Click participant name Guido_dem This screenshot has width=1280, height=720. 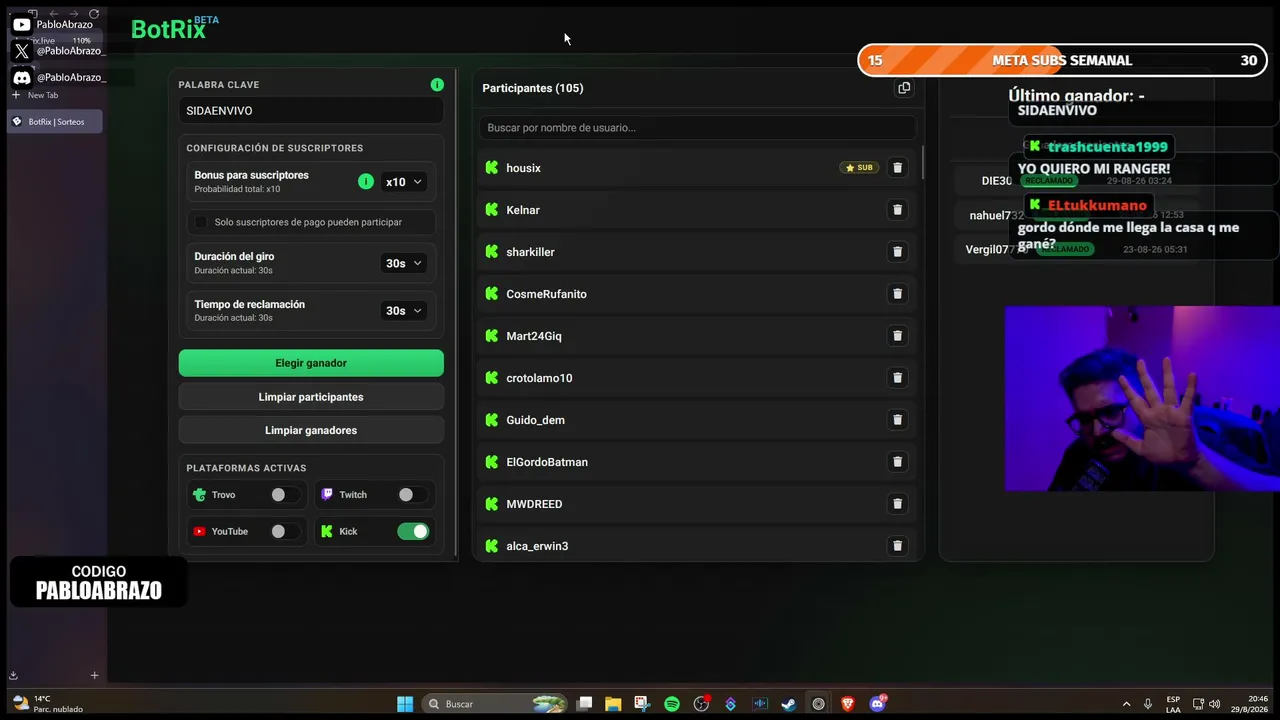tap(535, 420)
